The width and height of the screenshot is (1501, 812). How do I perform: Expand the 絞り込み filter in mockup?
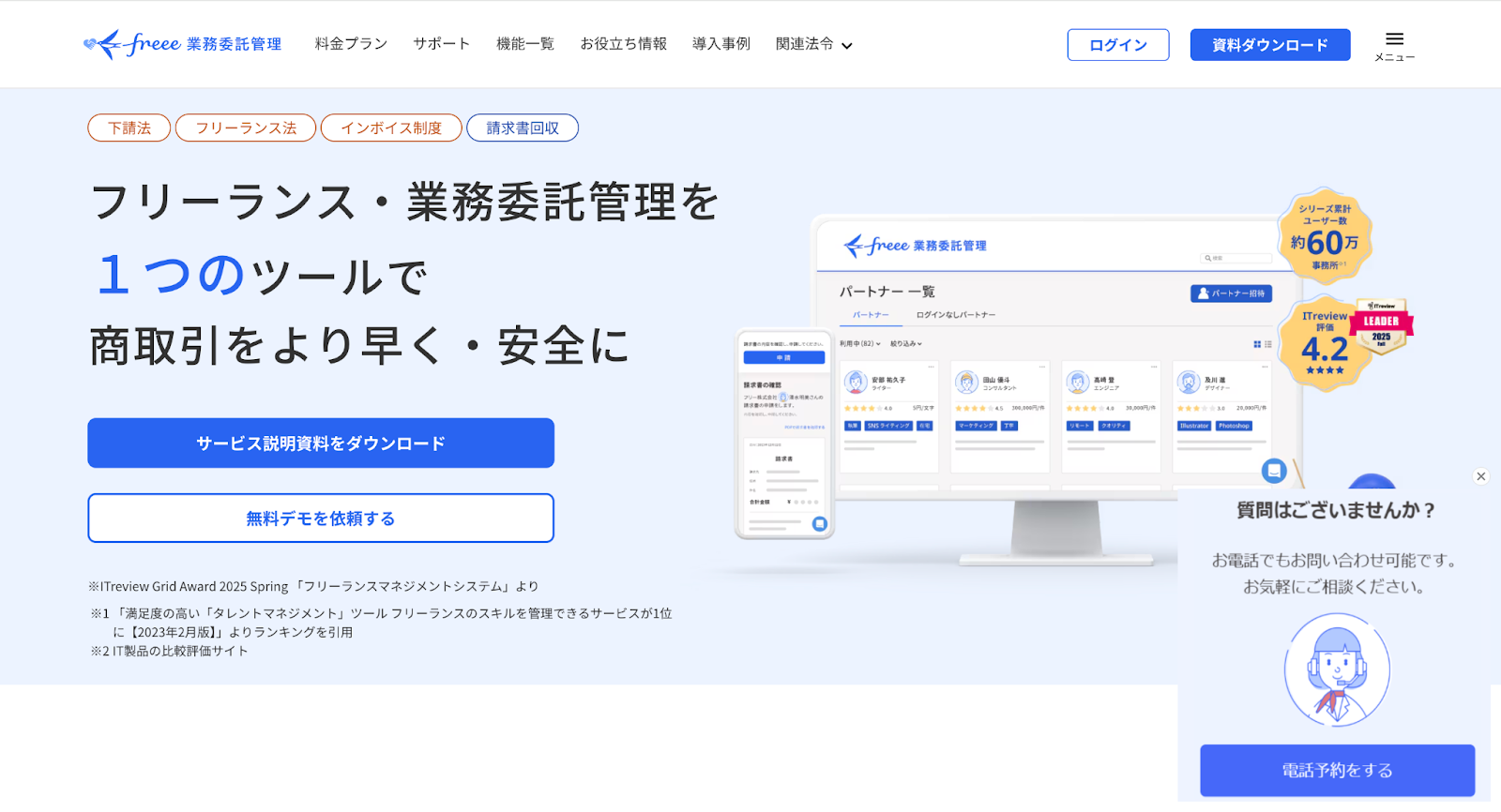905,344
